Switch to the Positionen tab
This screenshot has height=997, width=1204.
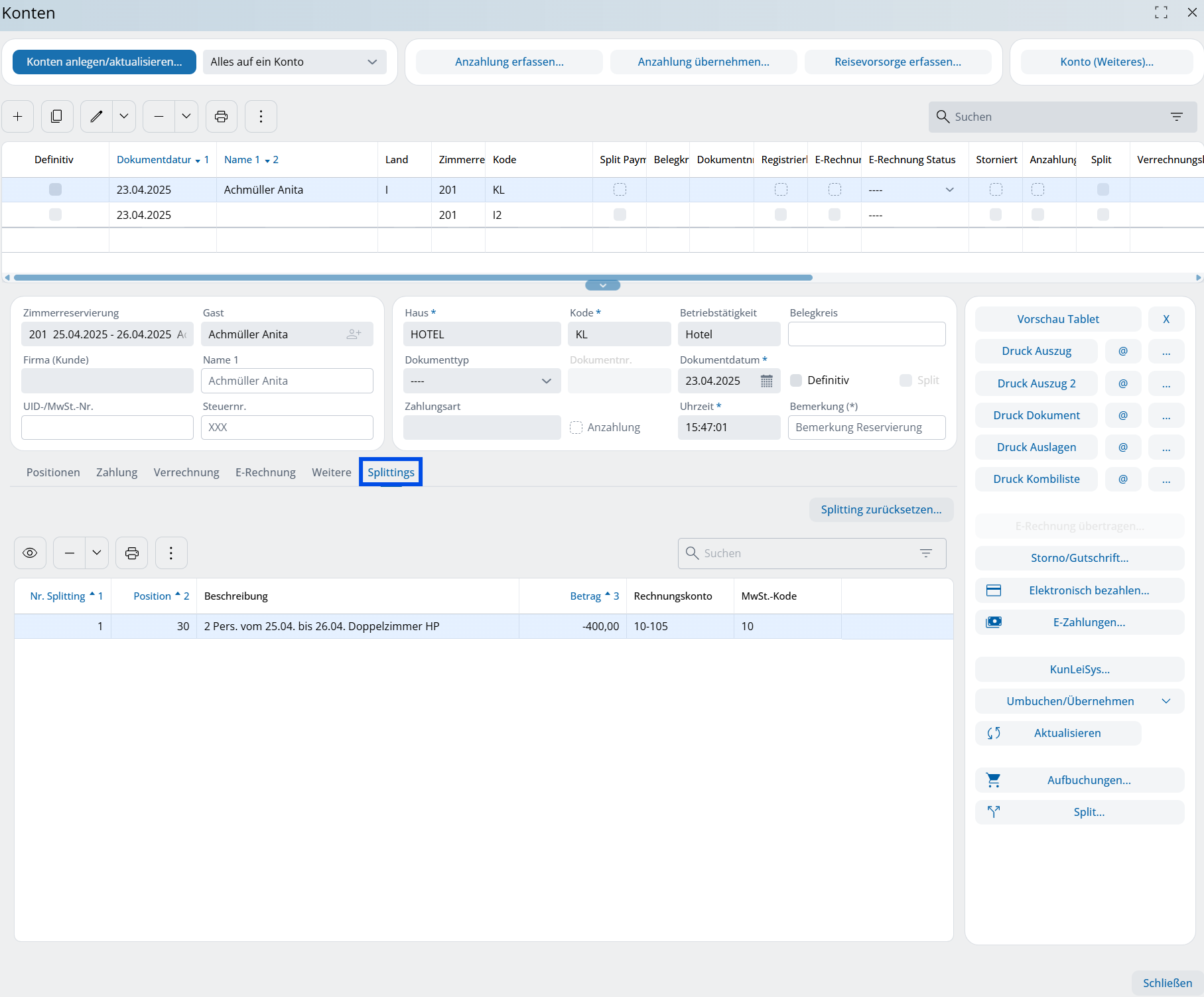tap(53, 472)
